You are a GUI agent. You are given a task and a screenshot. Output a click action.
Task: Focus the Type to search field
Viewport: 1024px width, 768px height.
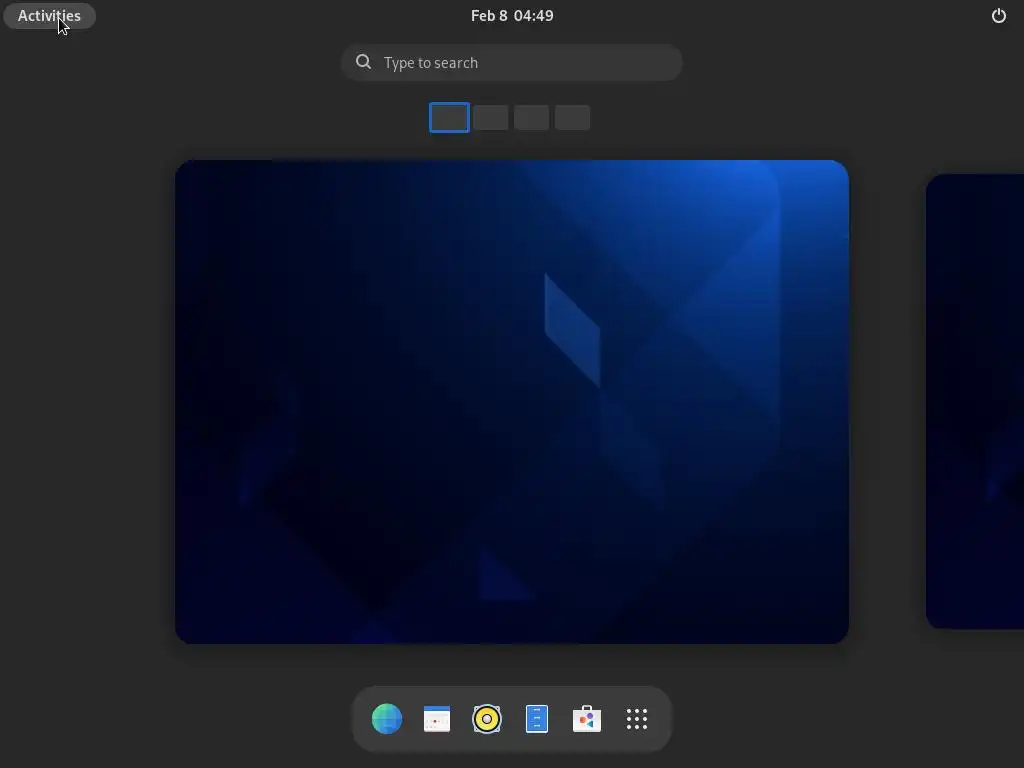512,63
